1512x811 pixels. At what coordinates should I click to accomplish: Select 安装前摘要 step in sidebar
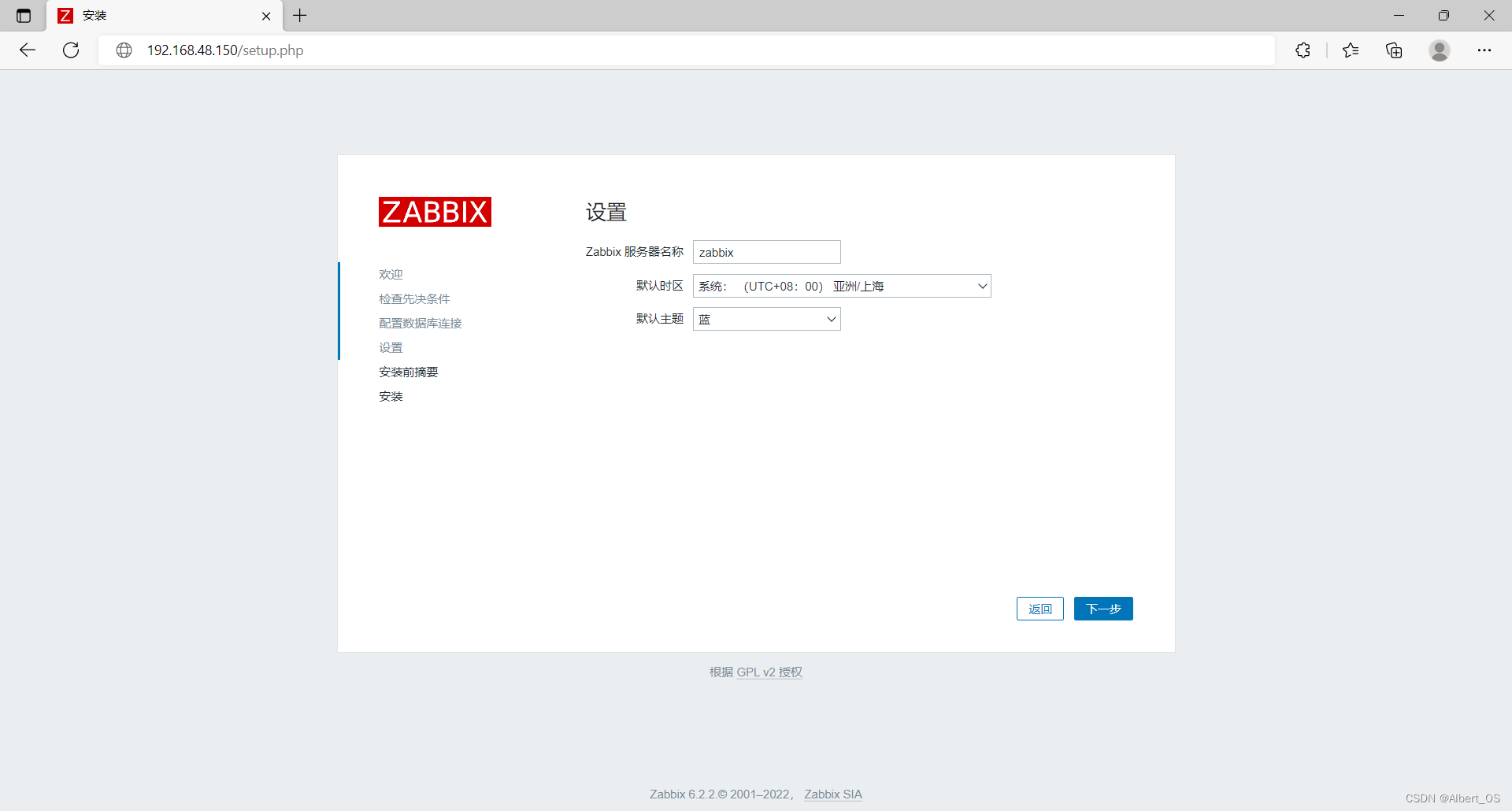click(409, 372)
